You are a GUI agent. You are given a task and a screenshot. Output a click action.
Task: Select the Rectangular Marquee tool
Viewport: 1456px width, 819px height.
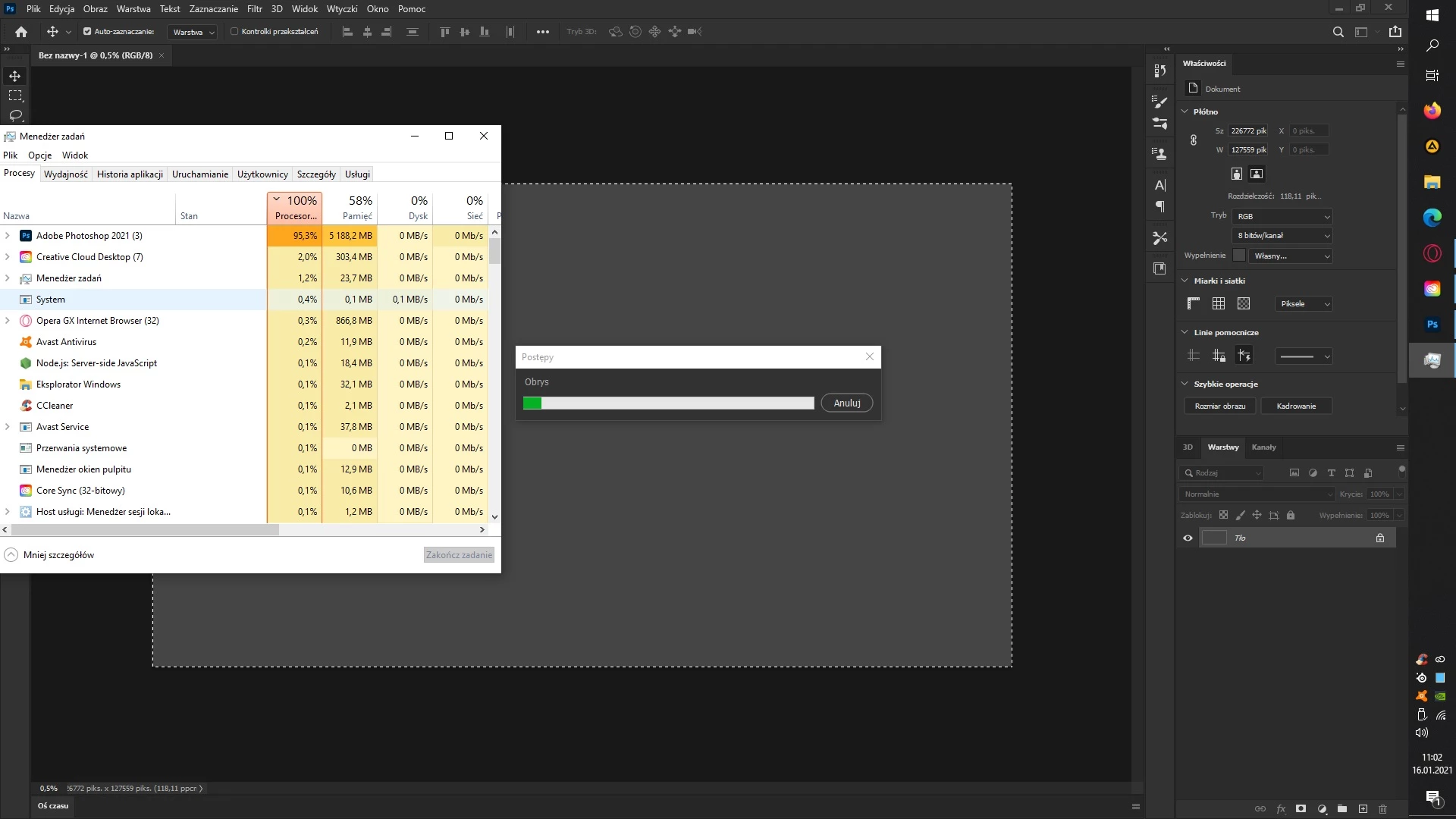[15, 96]
